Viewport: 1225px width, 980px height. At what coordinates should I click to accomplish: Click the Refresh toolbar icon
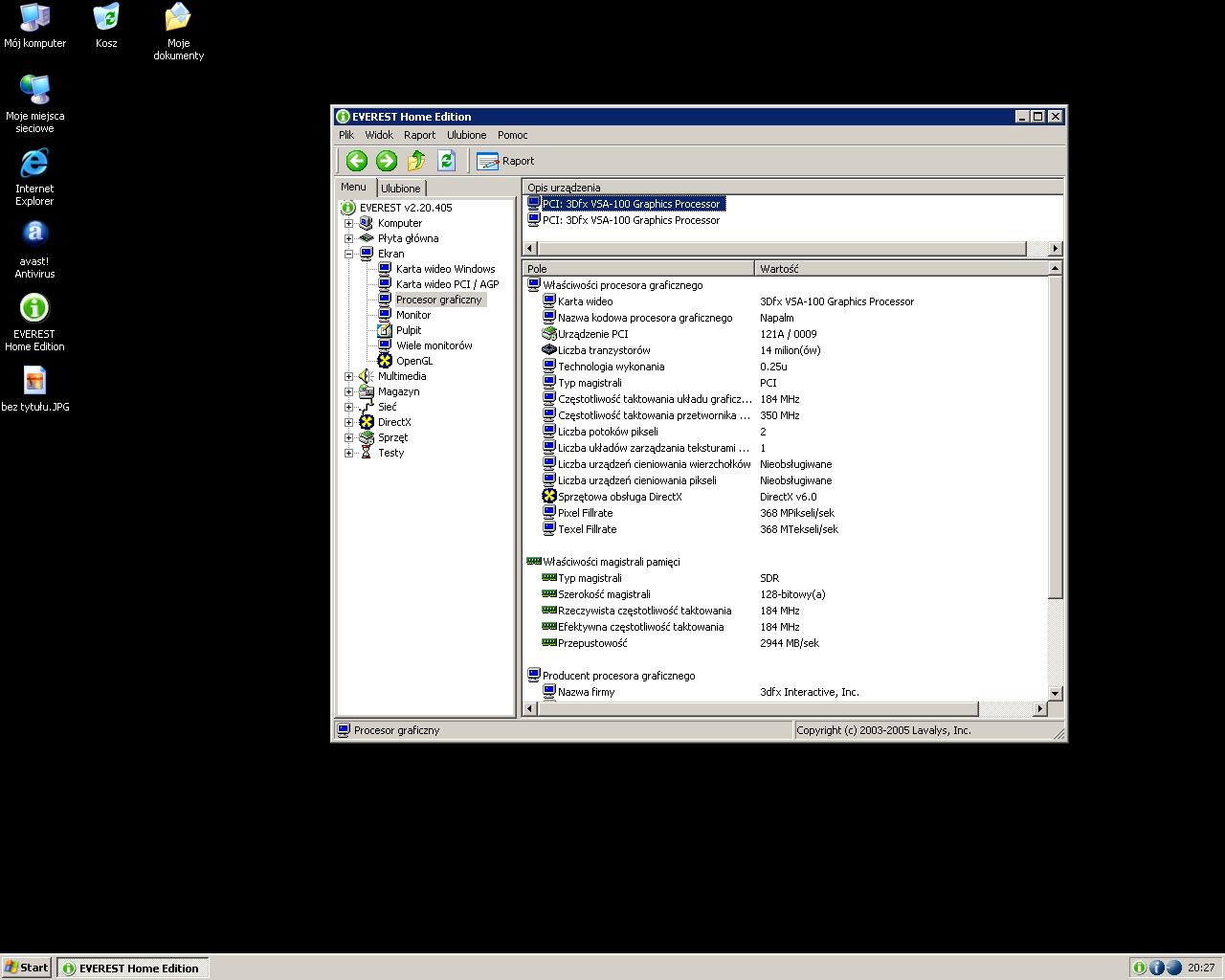coord(446,161)
